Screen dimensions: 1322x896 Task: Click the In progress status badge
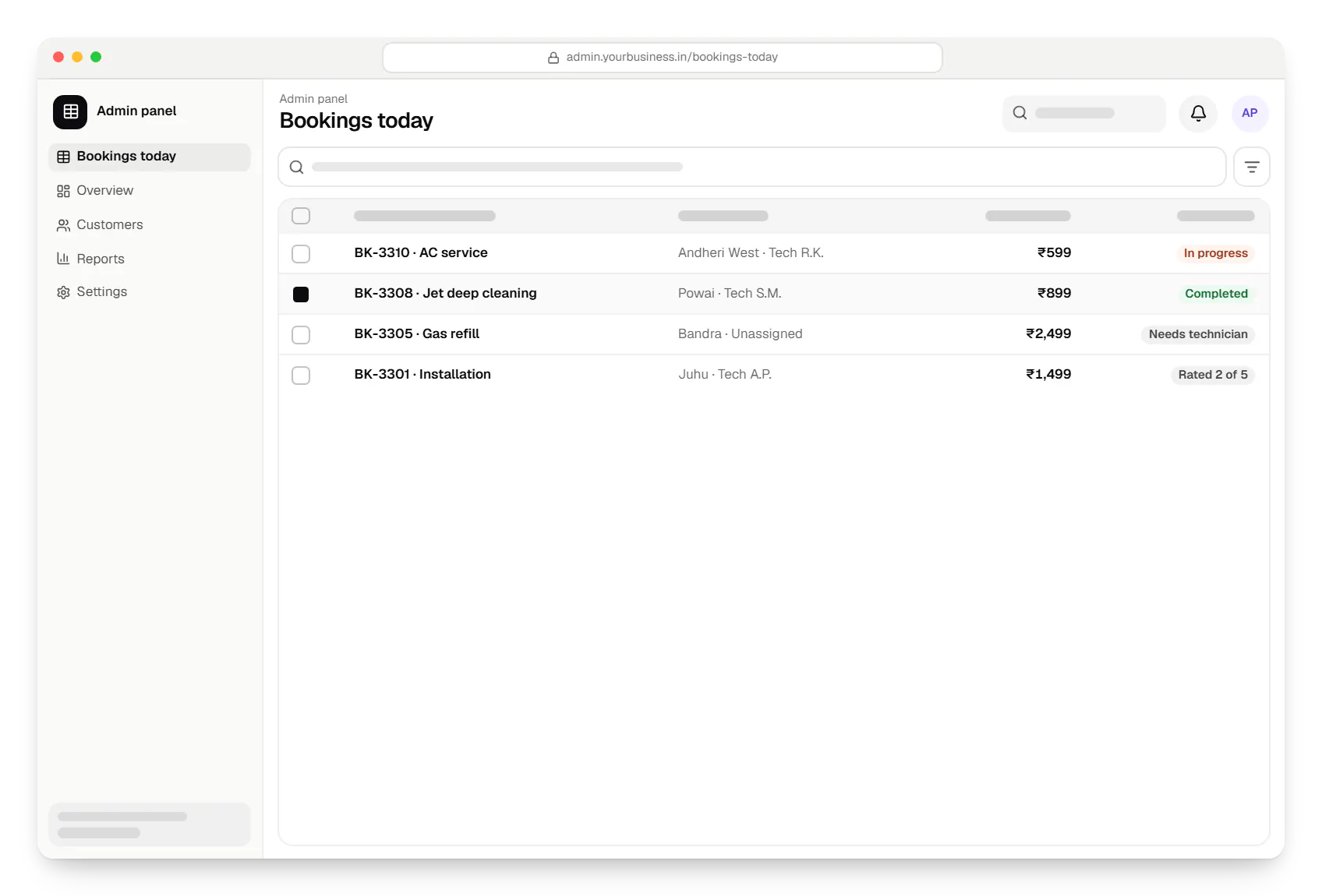[1215, 253]
